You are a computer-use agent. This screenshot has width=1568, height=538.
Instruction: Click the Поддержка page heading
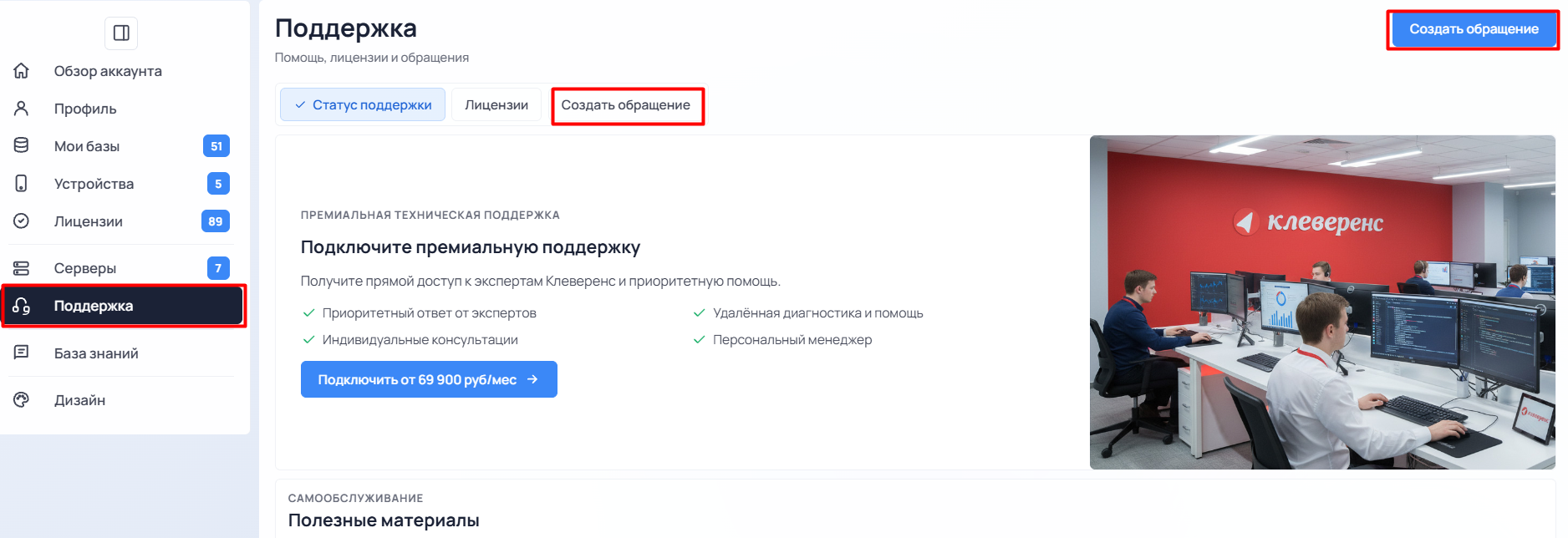click(x=346, y=28)
